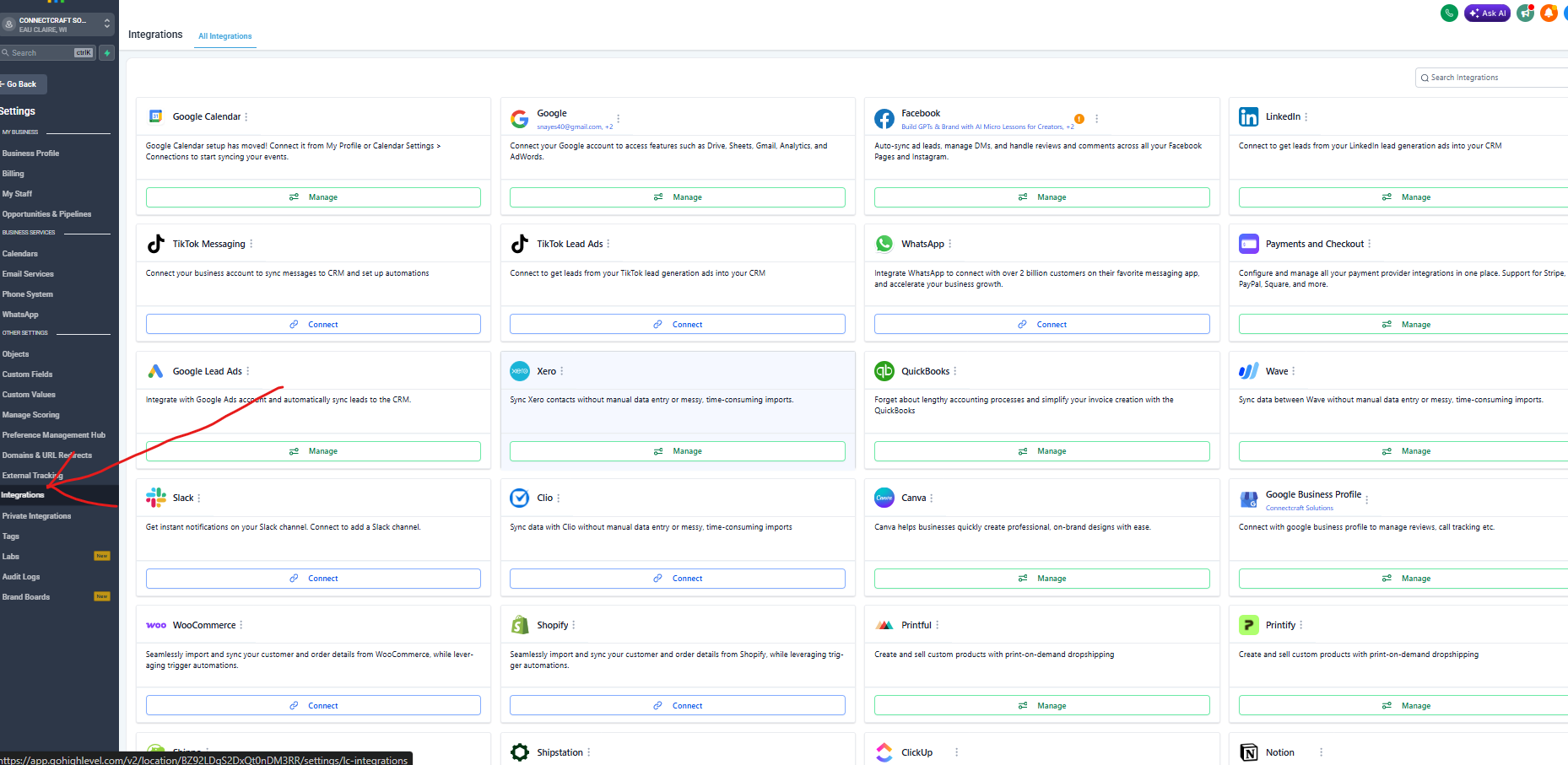1568x765 pixels.
Task: Click the Printful logo icon
Action: pos(884,625)
